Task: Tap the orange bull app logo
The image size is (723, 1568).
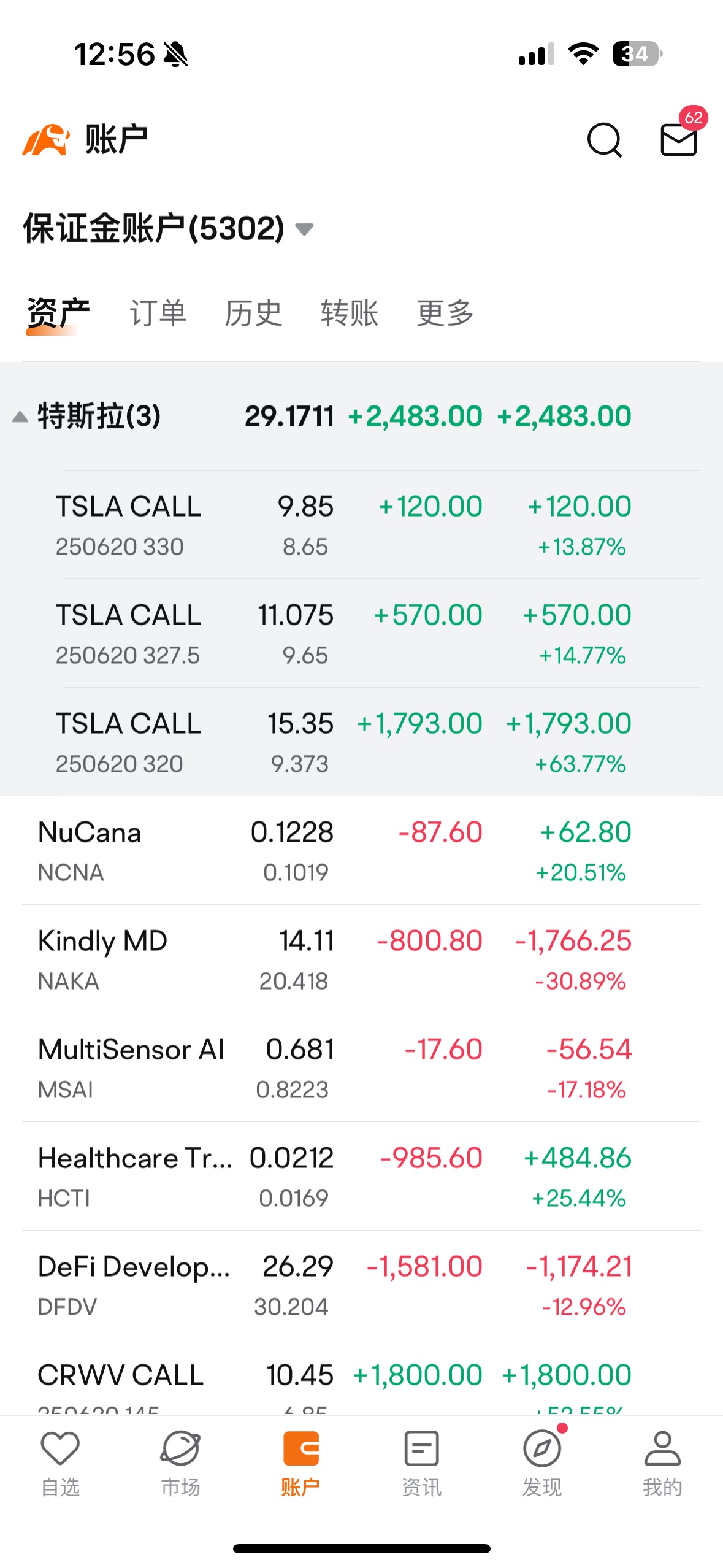Action: 46,140
